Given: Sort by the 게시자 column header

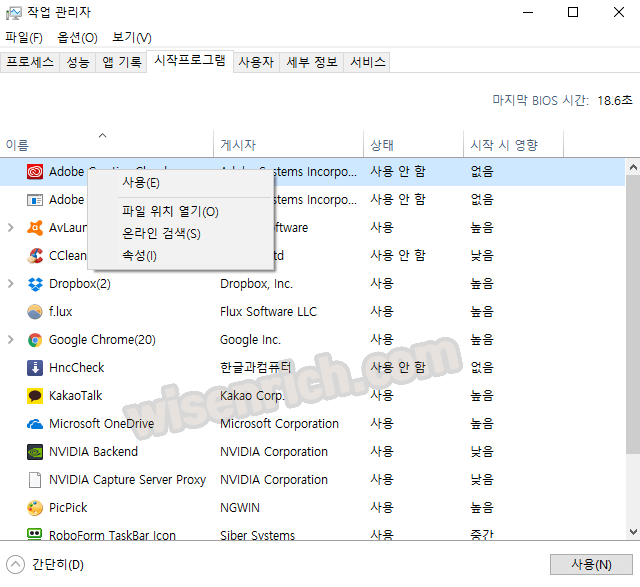Looking at the screenshot, I should [288, 144].
